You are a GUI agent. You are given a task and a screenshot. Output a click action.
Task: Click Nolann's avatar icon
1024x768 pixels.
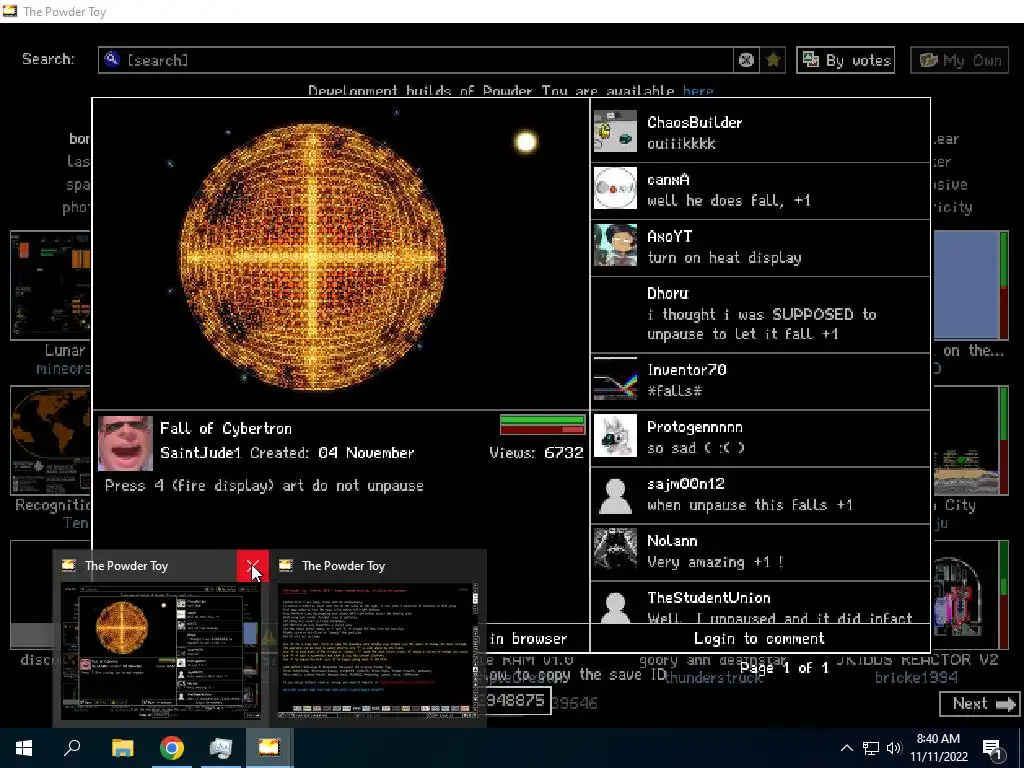tap(615, 549)
